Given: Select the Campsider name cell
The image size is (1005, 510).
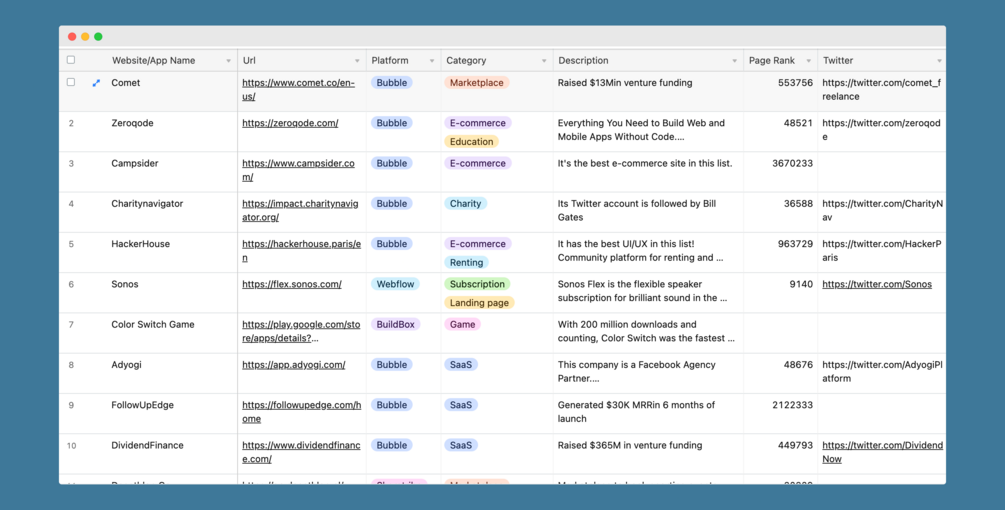Looking at the screenshot, I should (134, 163).
